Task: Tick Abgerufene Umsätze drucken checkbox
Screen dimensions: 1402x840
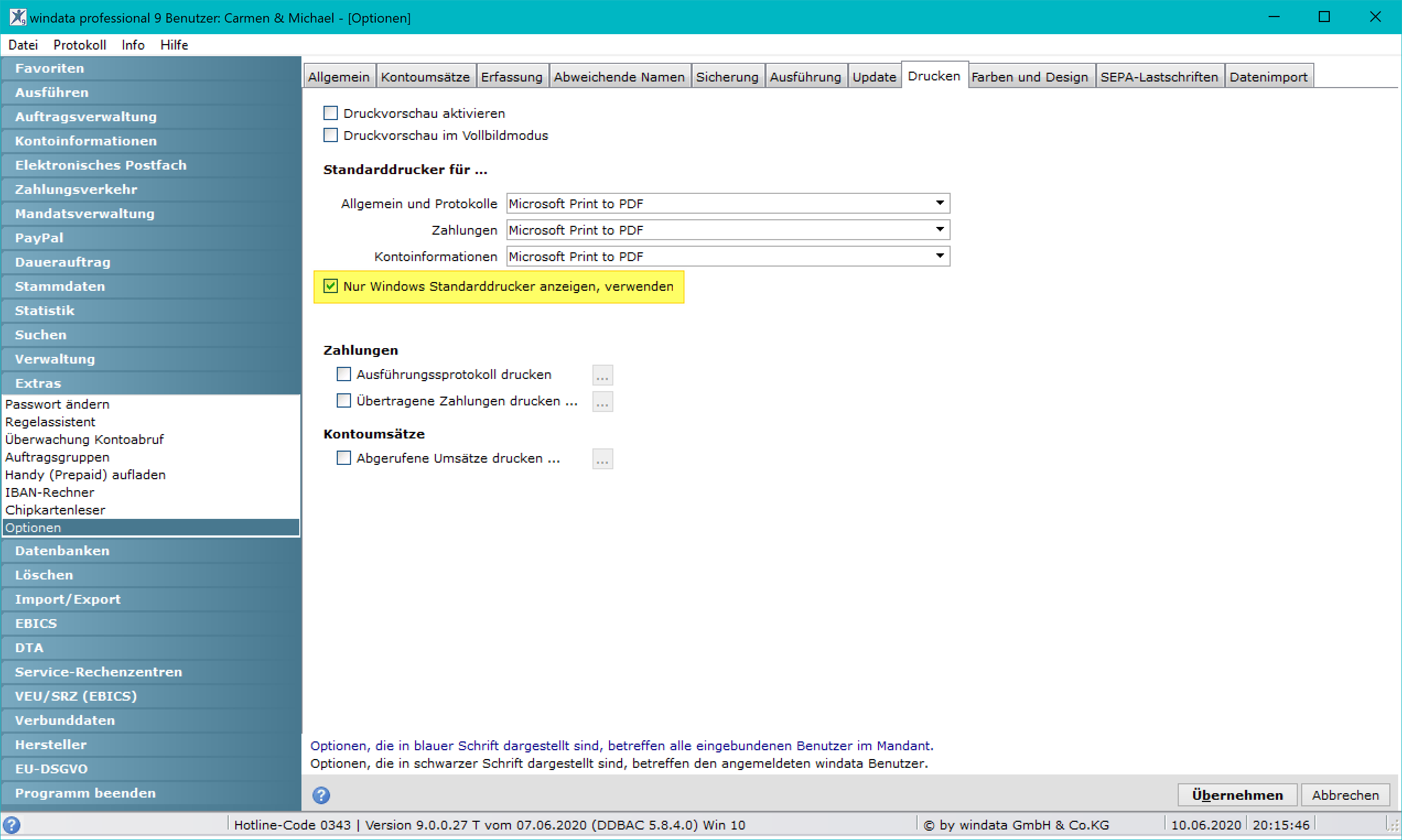Action: pos(344,458)
